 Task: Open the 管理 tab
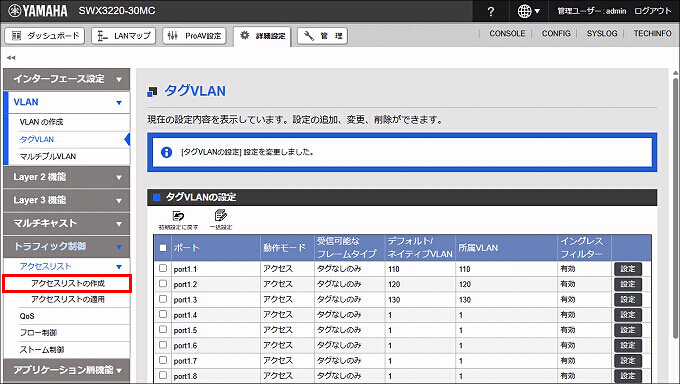coord(322,36)
